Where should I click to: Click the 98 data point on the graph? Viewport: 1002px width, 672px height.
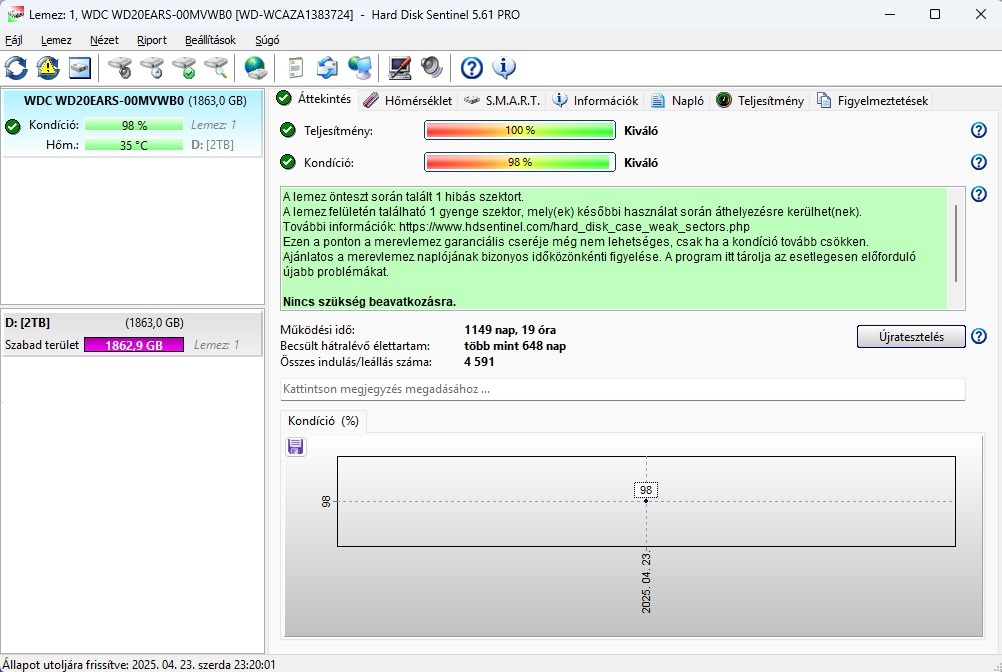(645, 501)
